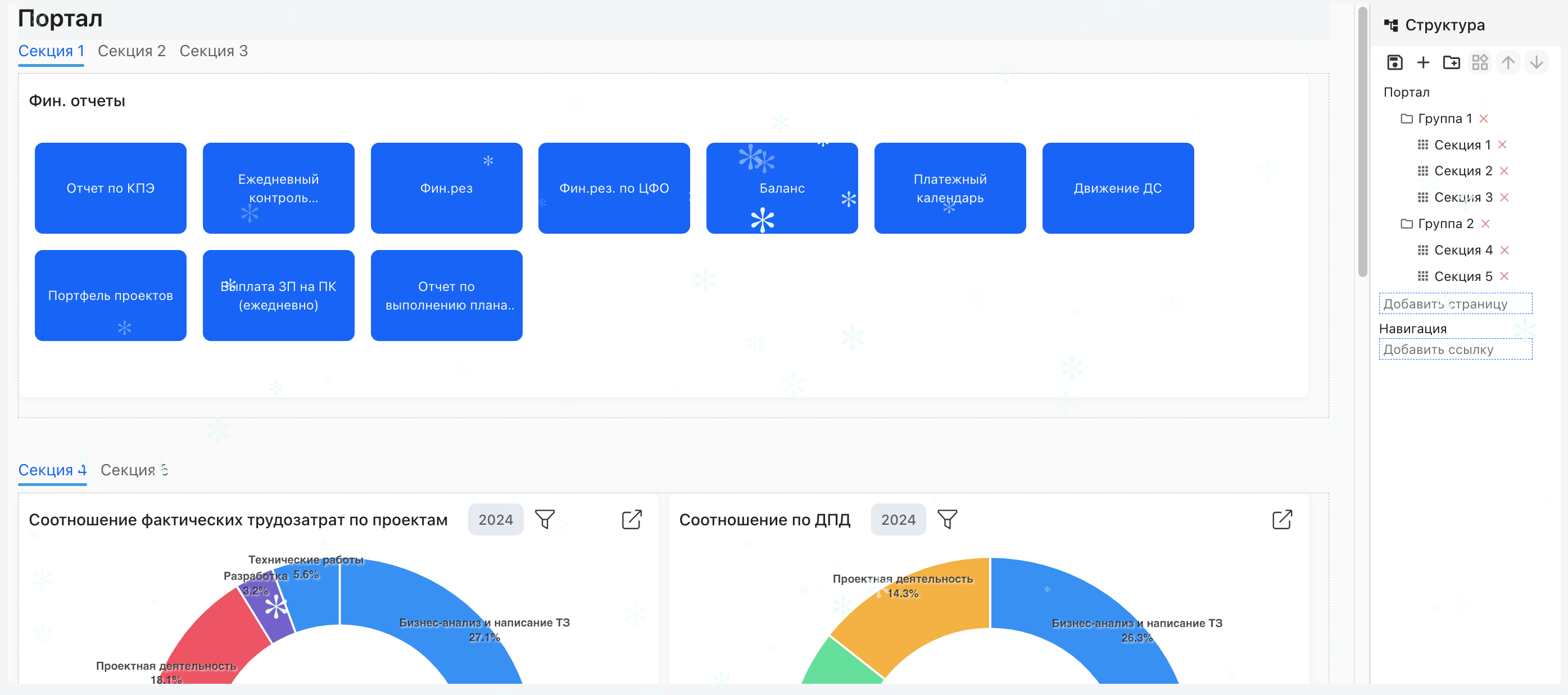Click the widgets grid icon in Структура toolbar

pos(1480,63)
